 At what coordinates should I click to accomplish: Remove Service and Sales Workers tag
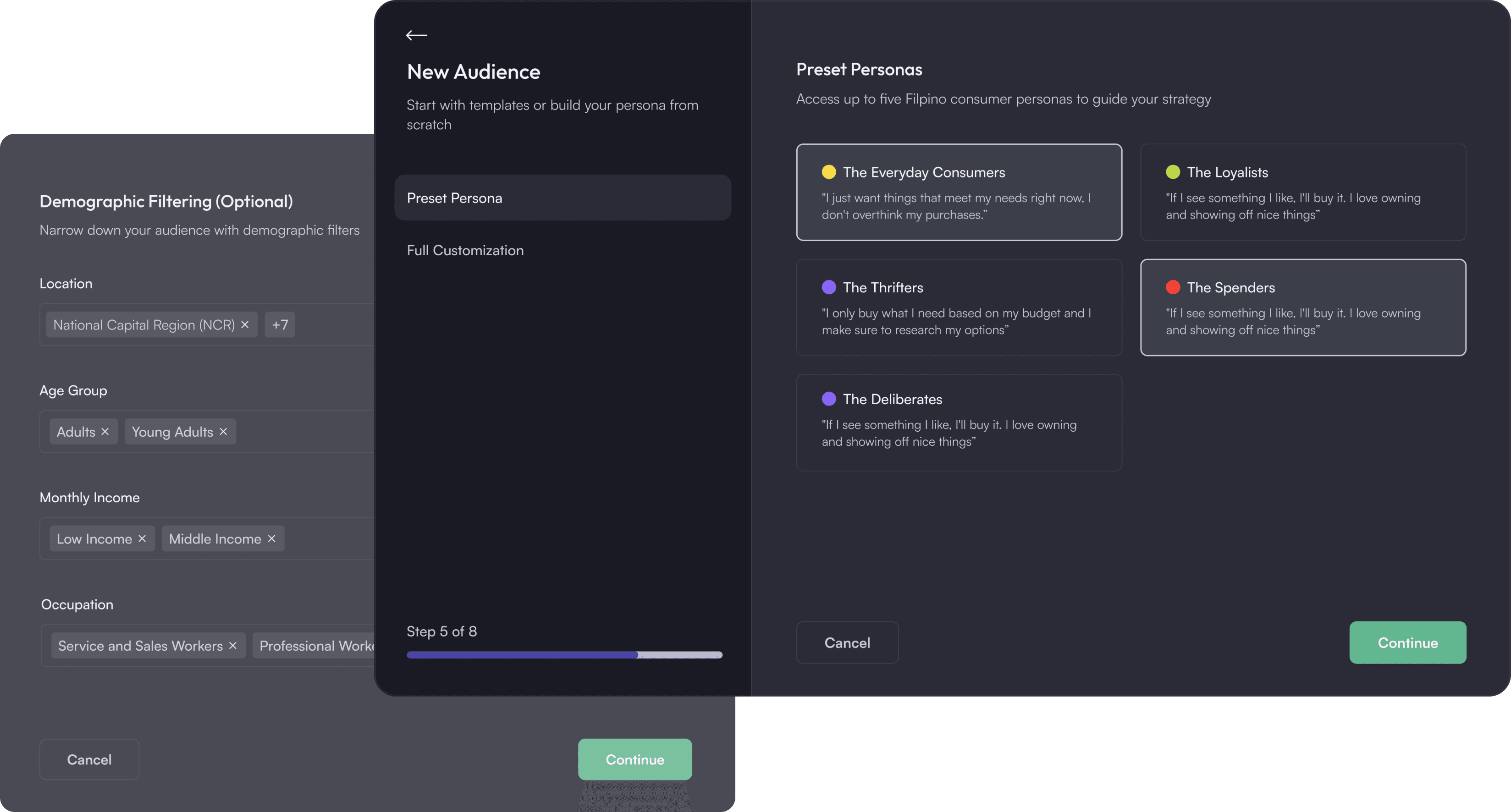pos(233,645)
